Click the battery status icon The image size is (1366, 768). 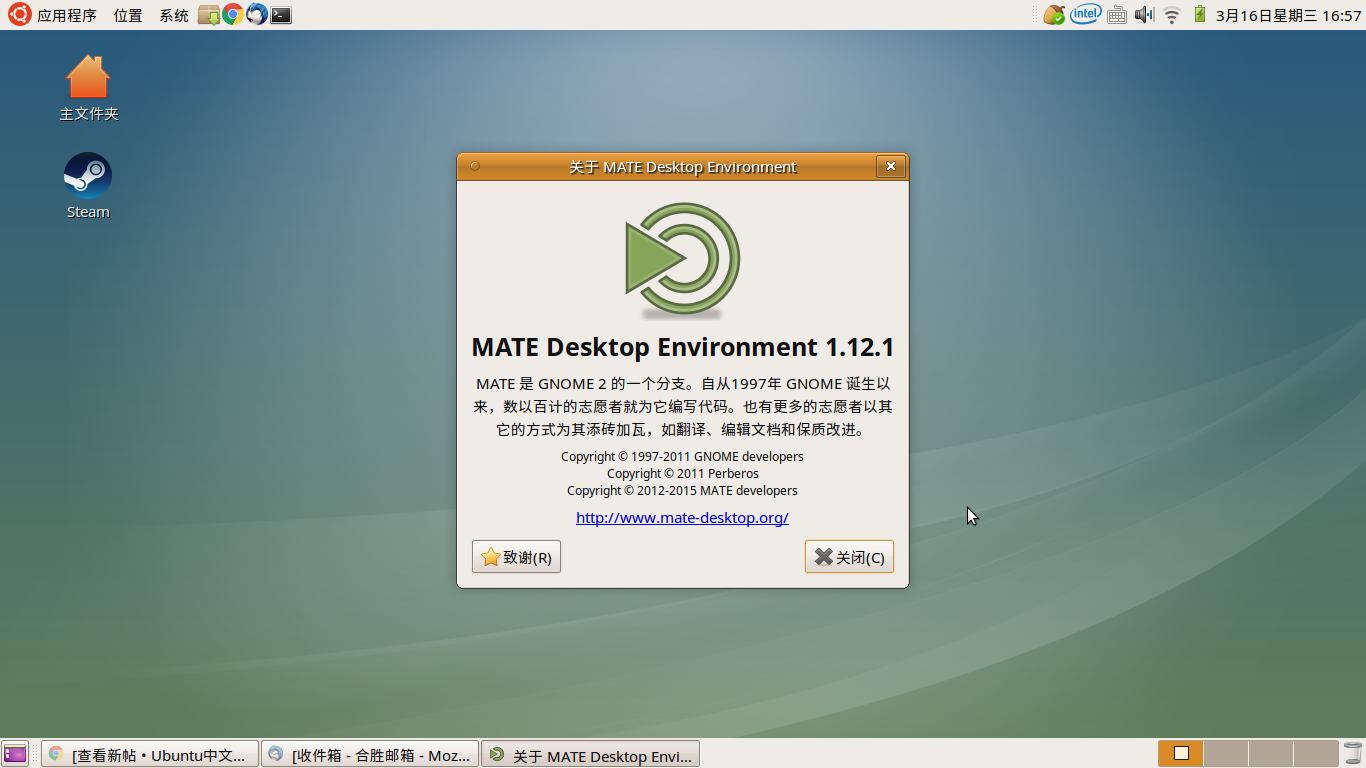coord(1200,14)
